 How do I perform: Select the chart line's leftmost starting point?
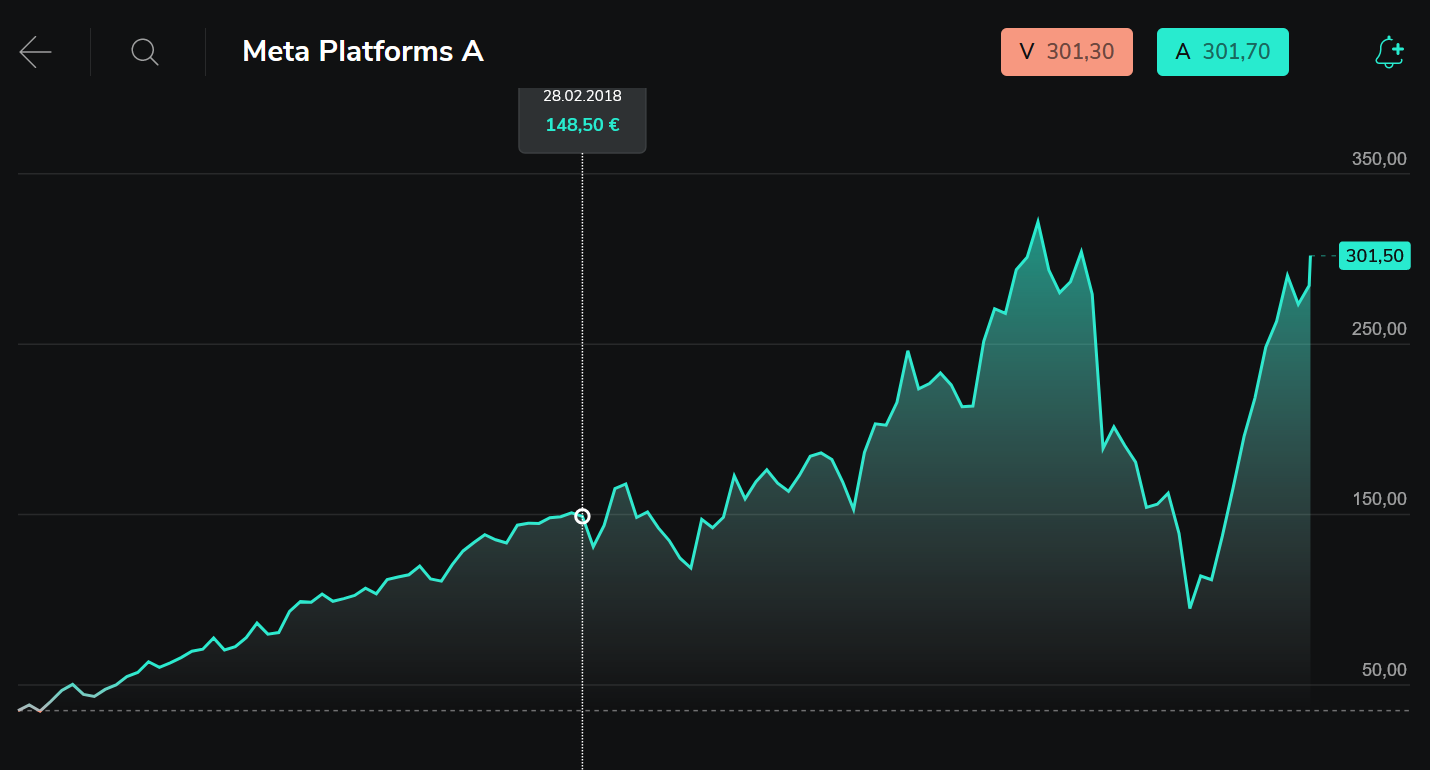pyautogui.click(x=20, y=710)
